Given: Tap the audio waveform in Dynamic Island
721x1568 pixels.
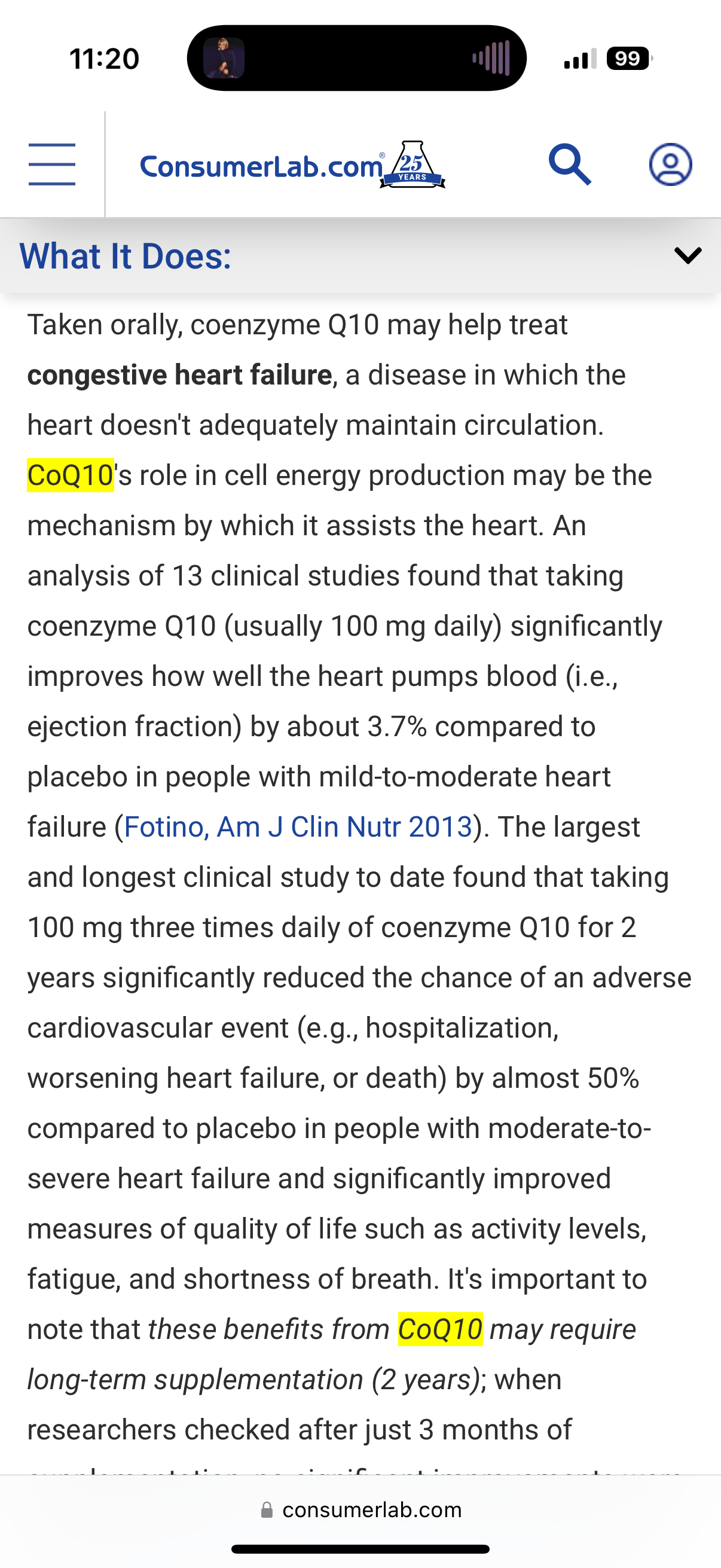Looking at the screenshot, I should point(490,59).
